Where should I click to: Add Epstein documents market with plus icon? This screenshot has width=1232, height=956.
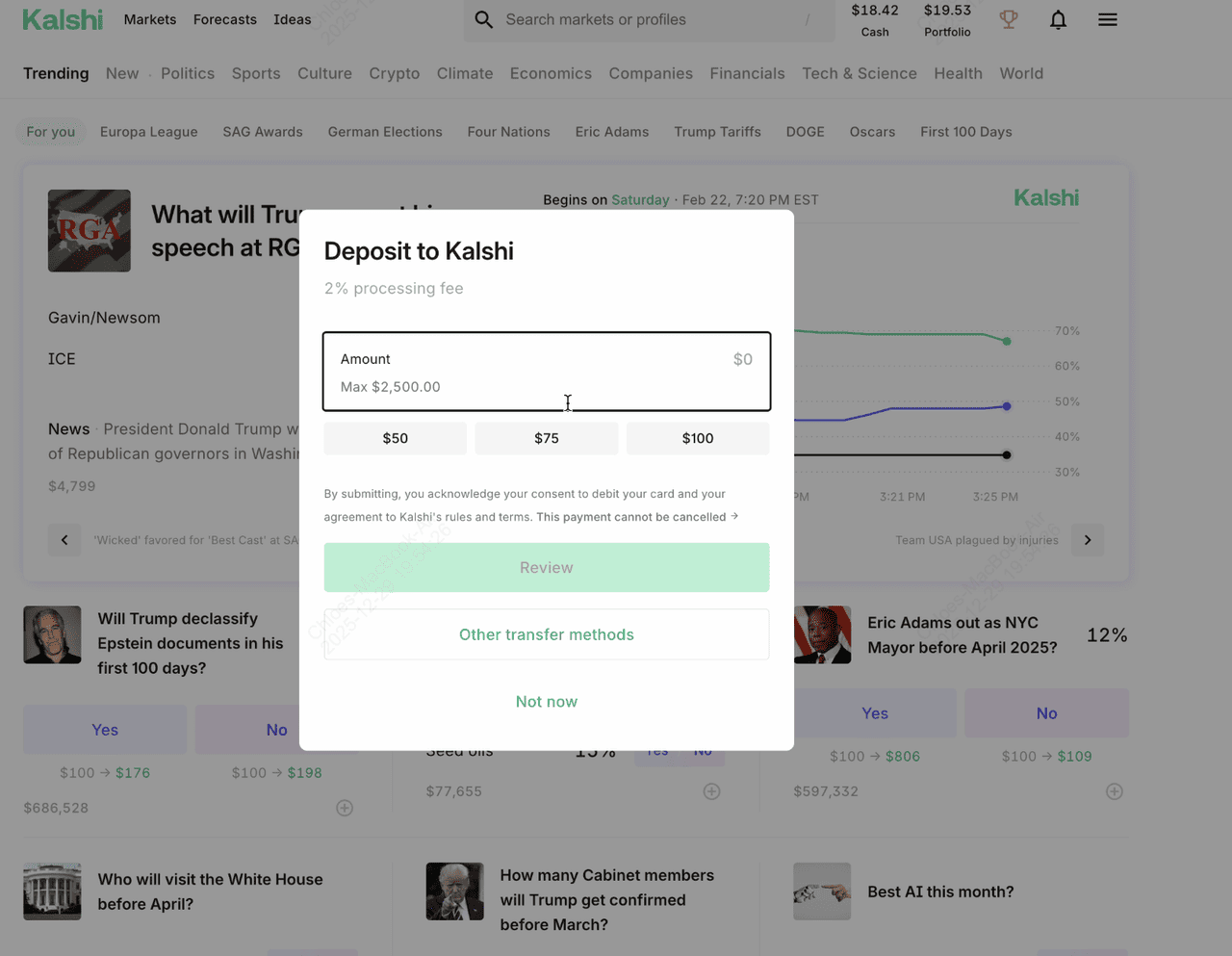tap(345, 808)
